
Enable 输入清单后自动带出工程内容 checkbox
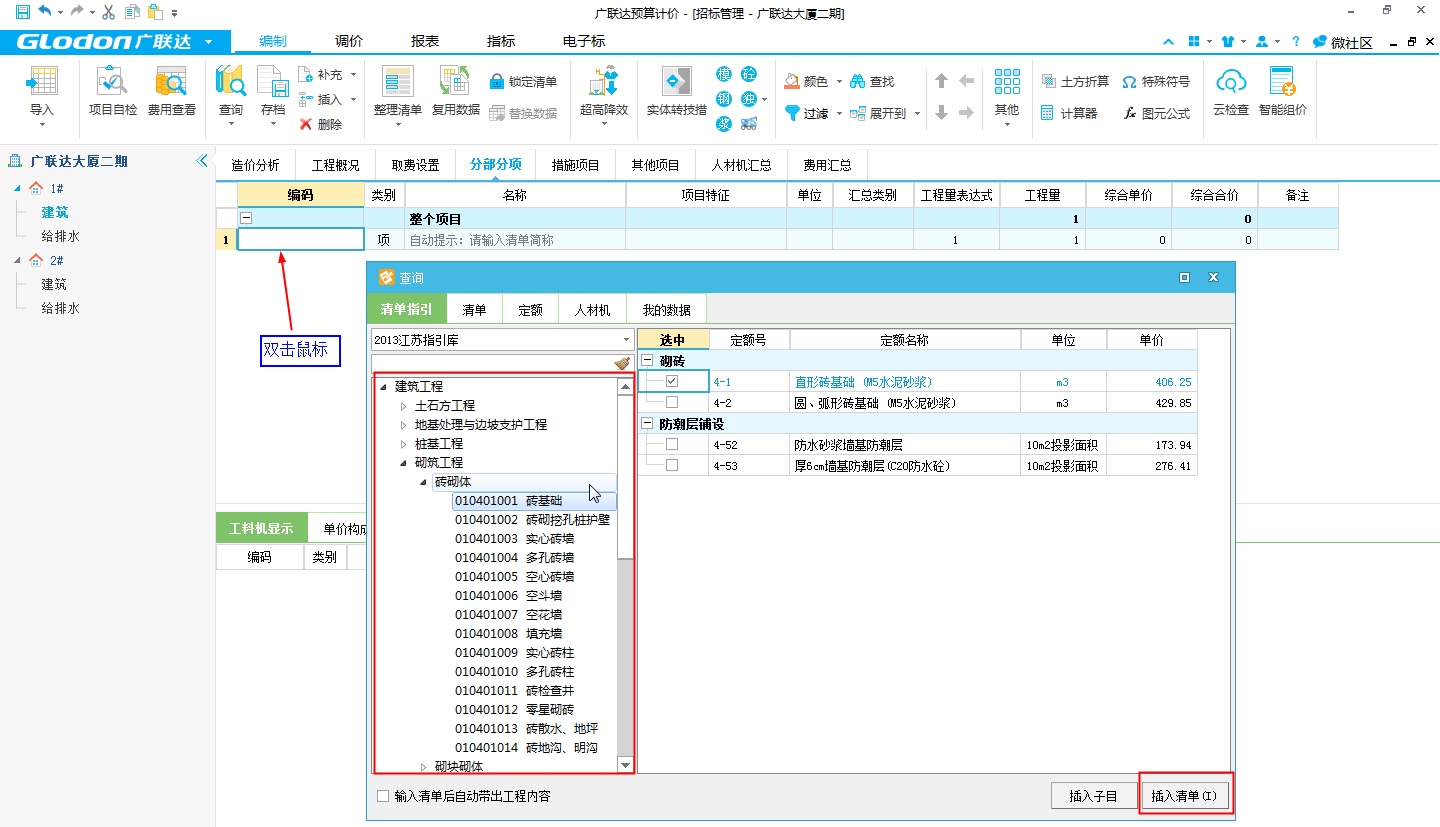[x=383, y=797]
